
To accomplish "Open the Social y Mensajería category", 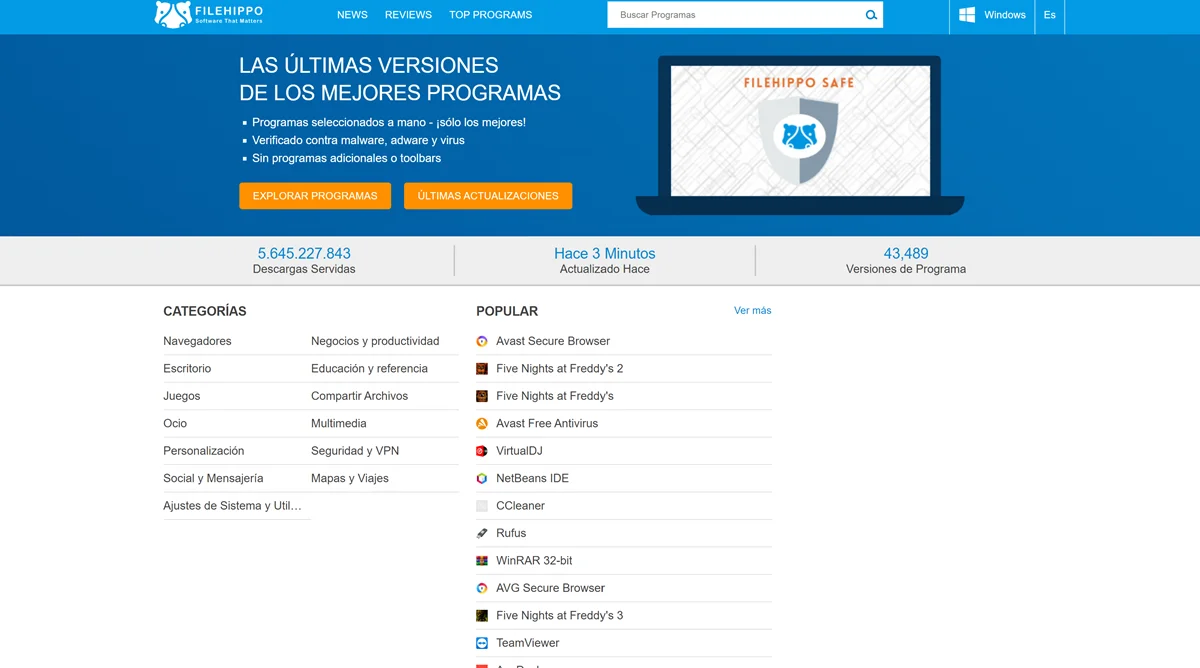I will coord(213,479).
